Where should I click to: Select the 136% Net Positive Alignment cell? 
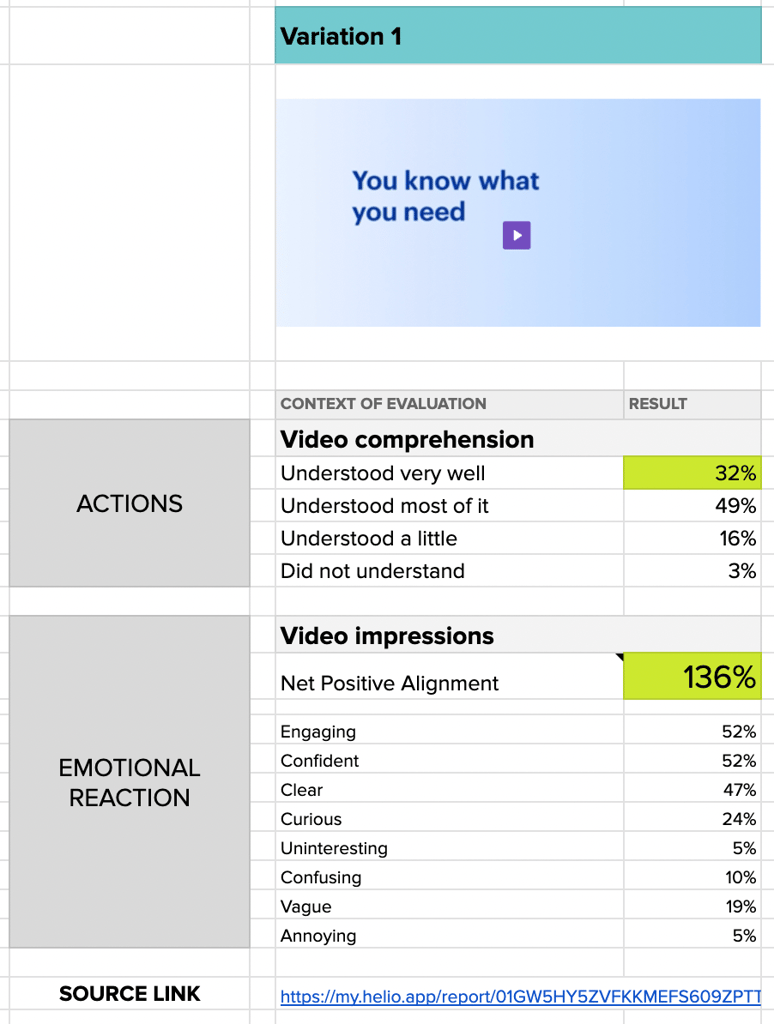[692, 676]
